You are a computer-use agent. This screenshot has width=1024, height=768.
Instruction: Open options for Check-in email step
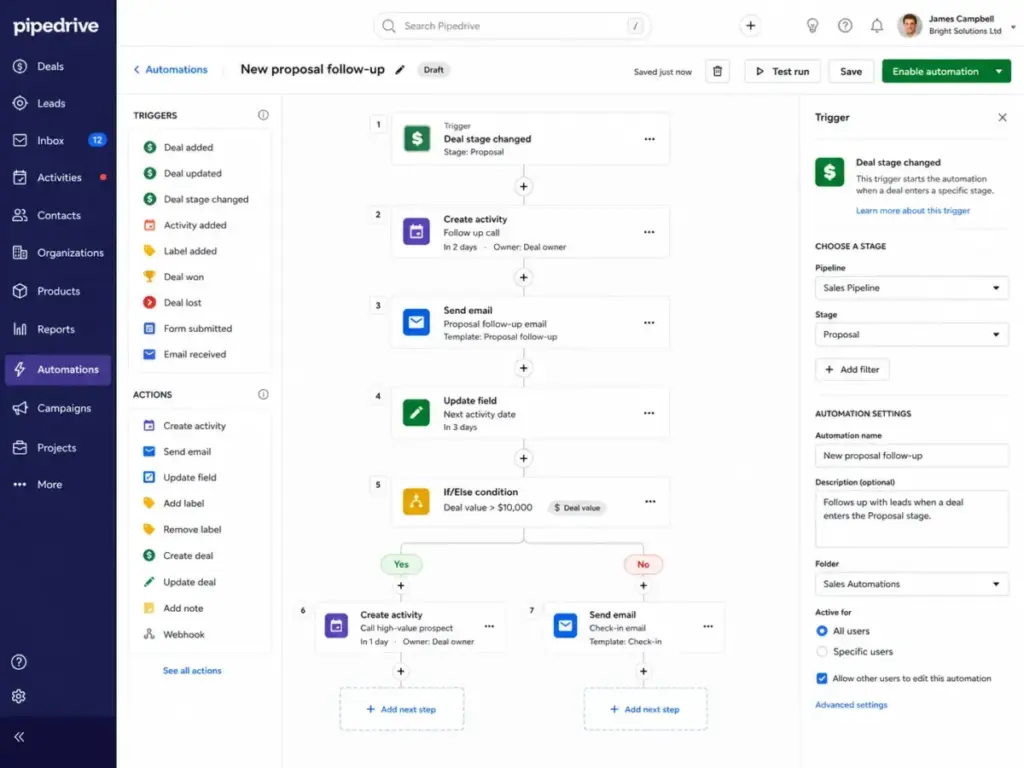click(x=708, y=626)
